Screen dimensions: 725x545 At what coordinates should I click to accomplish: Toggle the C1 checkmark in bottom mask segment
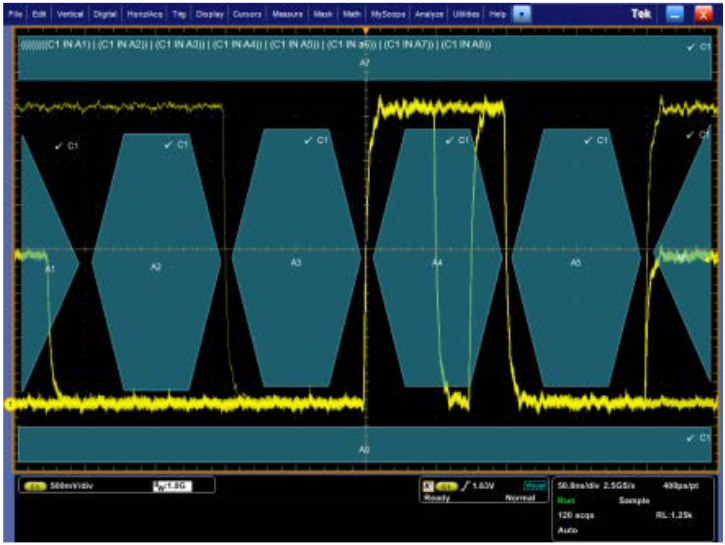coord(698,438)
